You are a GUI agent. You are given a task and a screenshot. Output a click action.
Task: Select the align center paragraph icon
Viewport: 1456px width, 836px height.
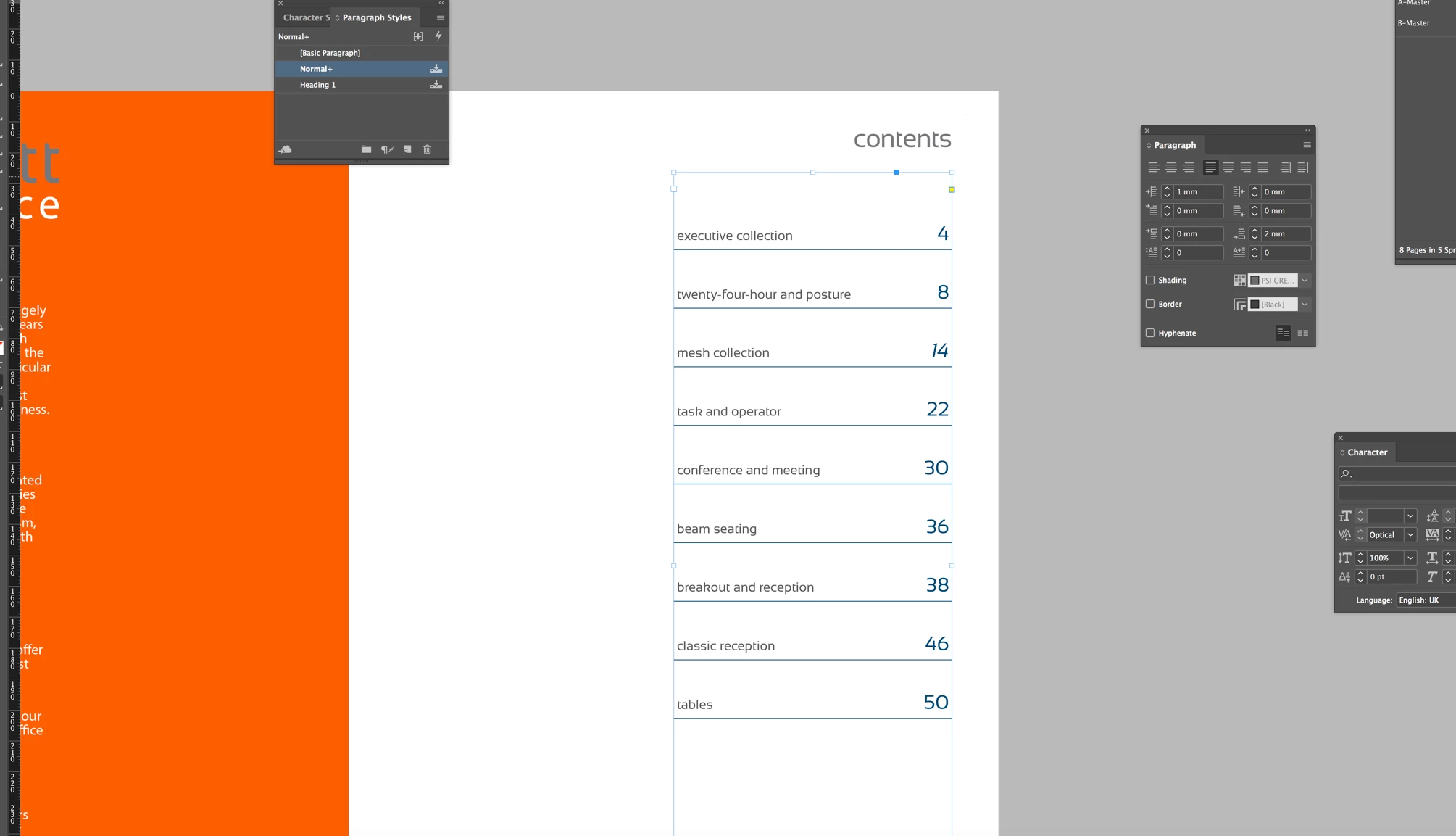1170,167
